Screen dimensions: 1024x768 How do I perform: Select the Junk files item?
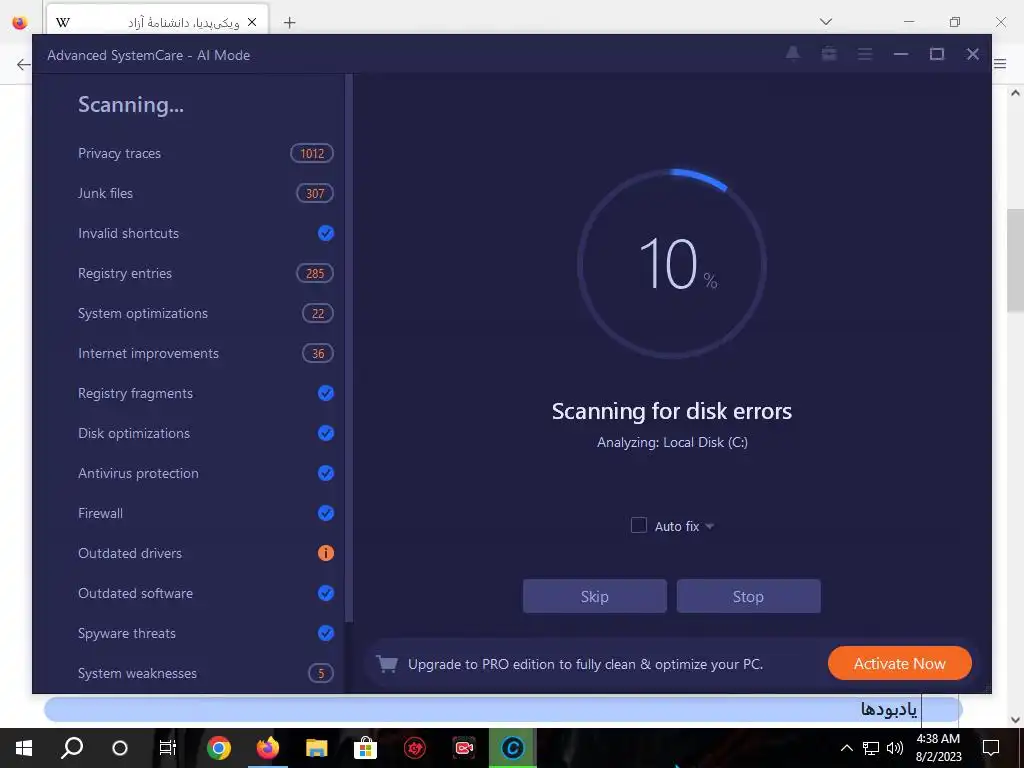click(x=105, y=193)
